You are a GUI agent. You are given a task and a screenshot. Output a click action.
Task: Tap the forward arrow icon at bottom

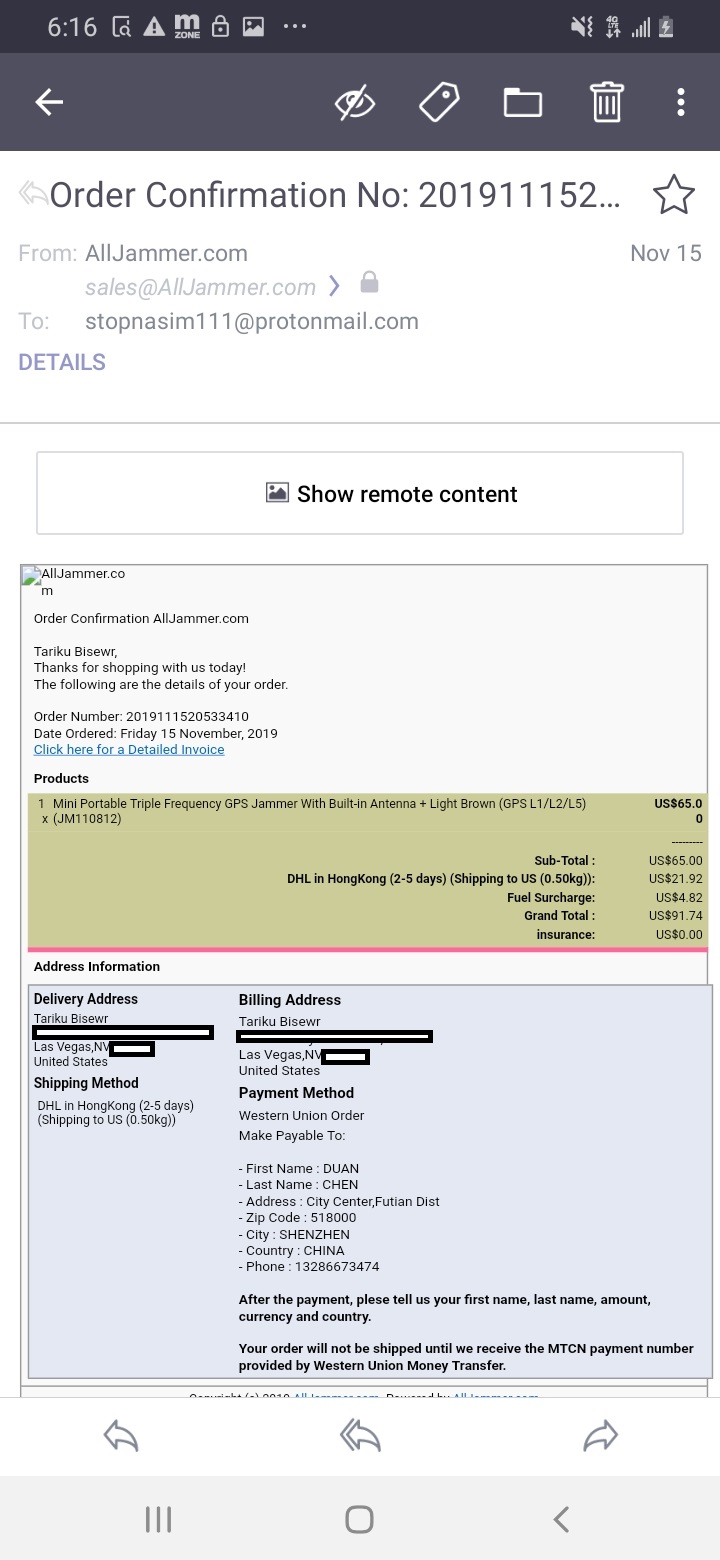(x=600, y=1437)
